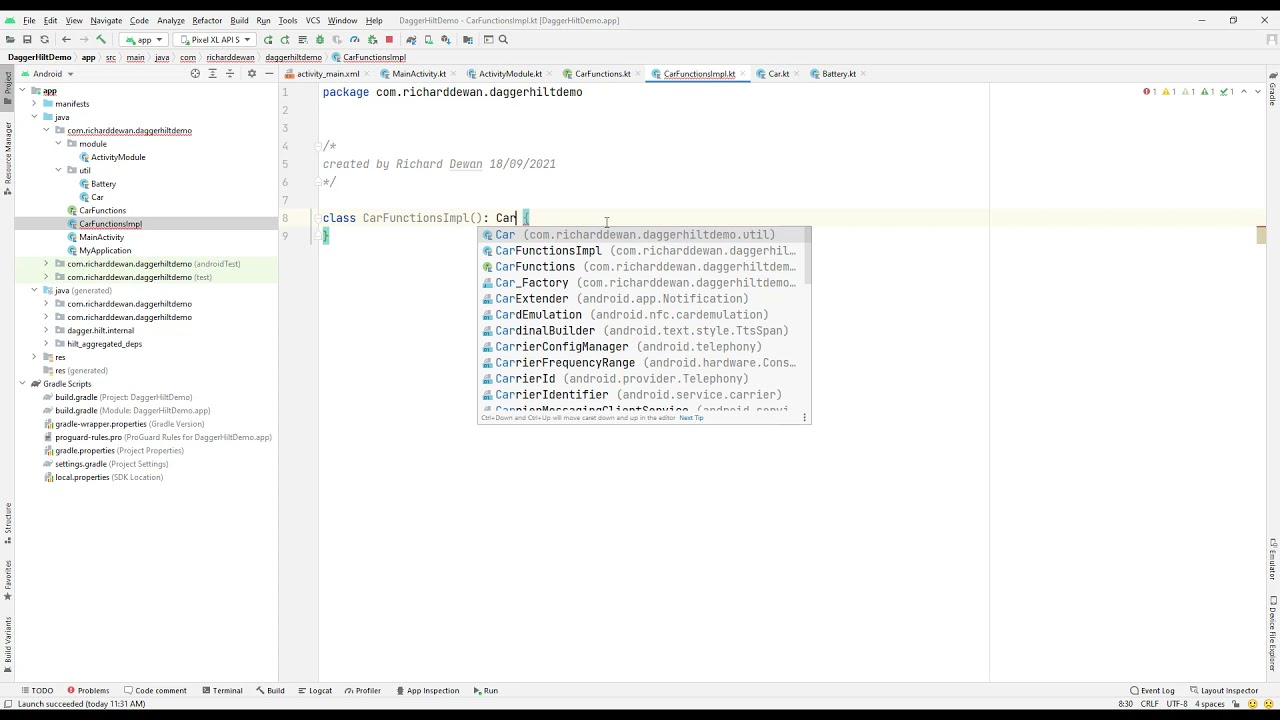
Task: Open completion popup options dots
Action: (x=804, y=418)
